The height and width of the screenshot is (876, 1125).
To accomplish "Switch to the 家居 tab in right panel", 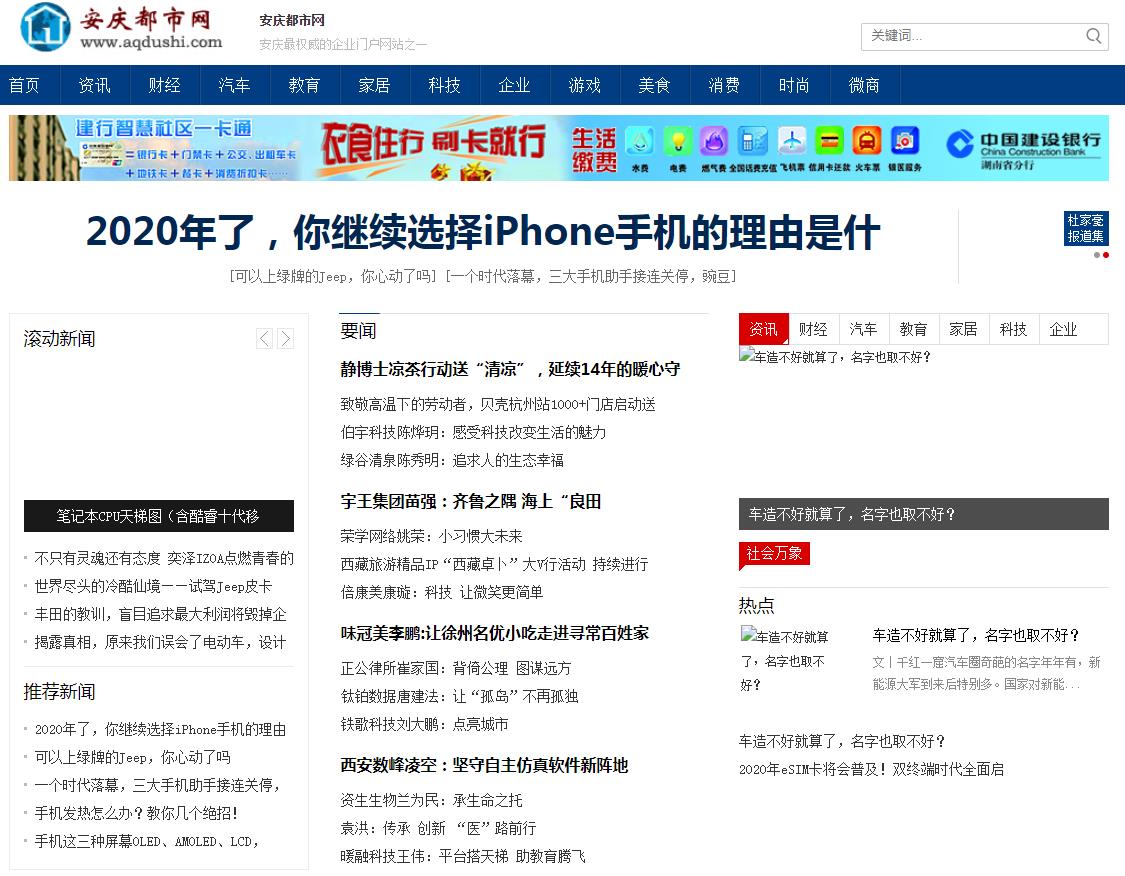I will click(964, 329).
